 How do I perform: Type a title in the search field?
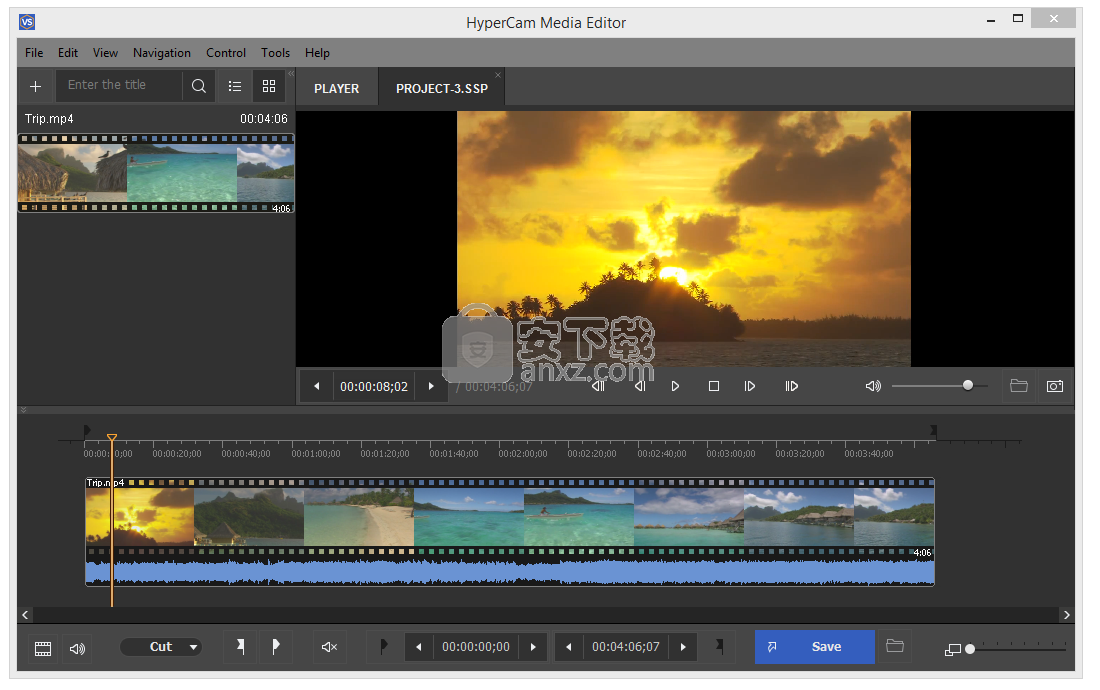[x=119, y=86]
